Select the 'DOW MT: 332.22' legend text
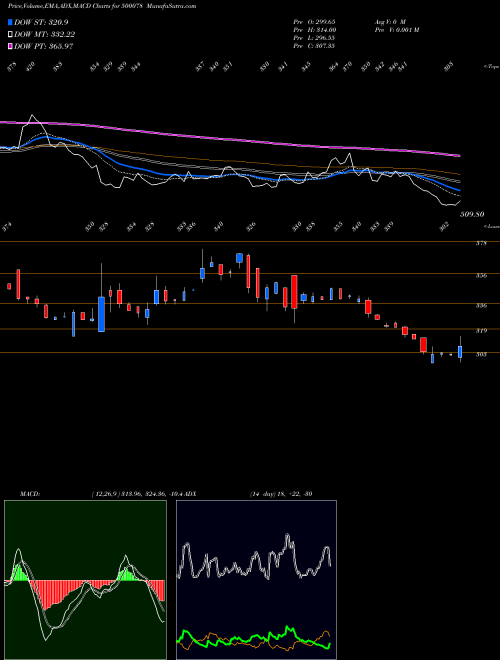 tap(45, 34)
